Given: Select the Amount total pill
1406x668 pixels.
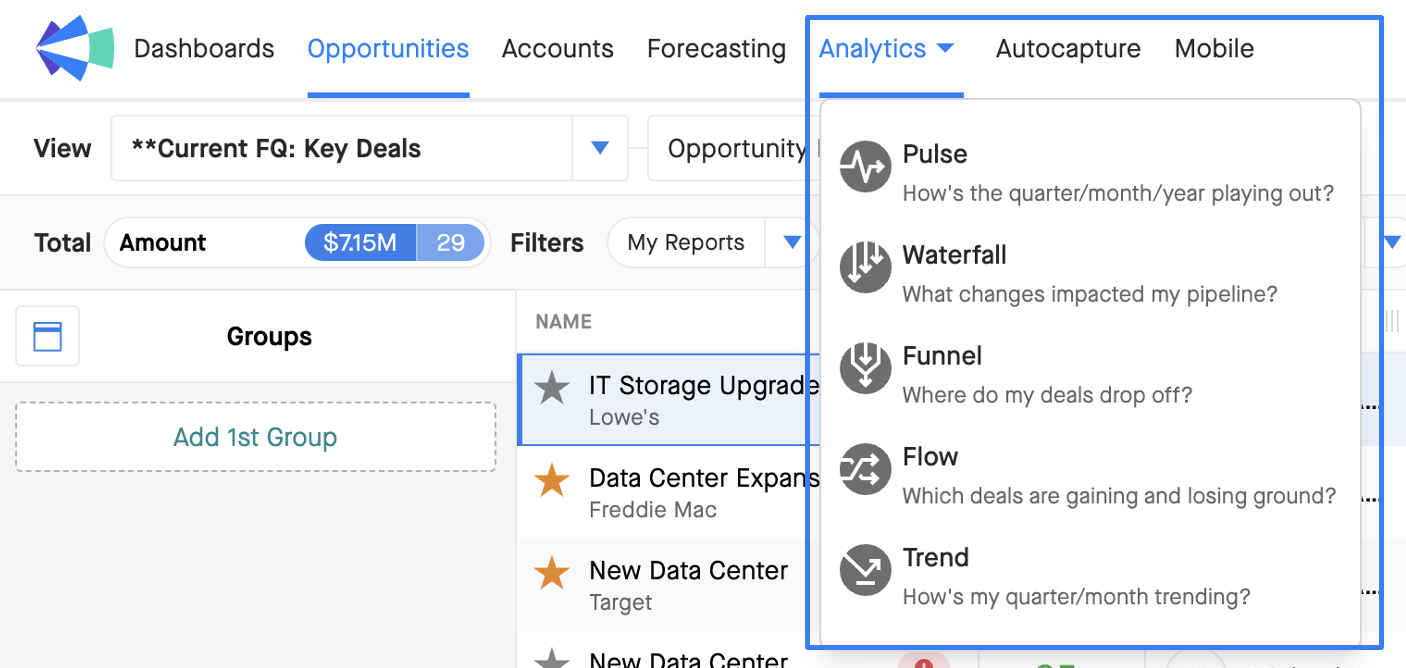Looking at the screenshot, I should point(297,242).
